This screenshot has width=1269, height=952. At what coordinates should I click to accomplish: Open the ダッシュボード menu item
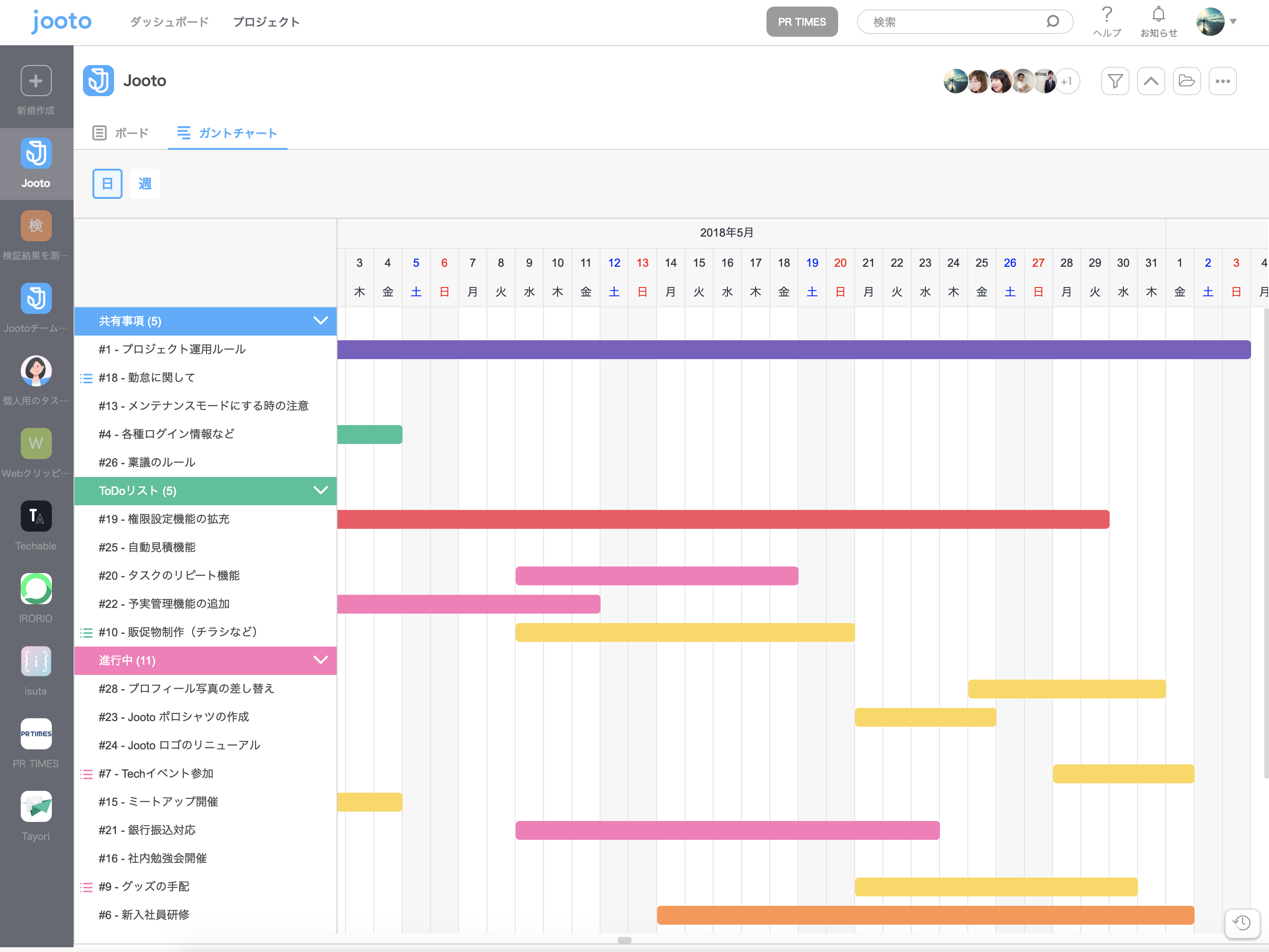tap(169, 22)
